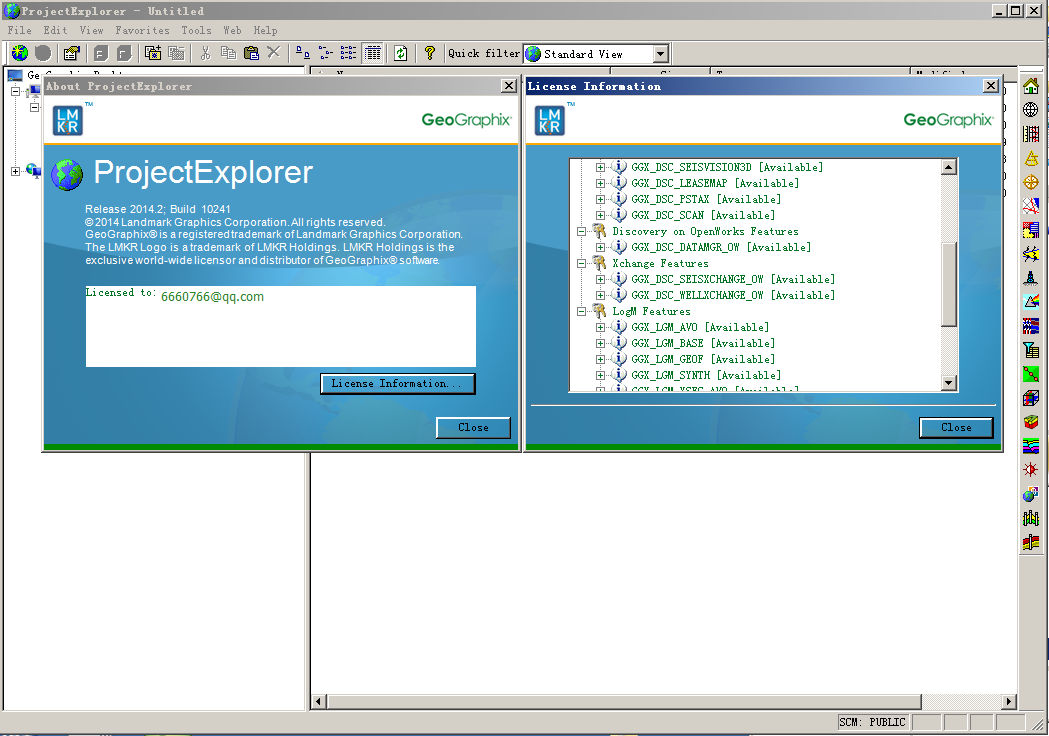
Task: Click the license list scrollbar up arrow
Action: coord(949,167)
